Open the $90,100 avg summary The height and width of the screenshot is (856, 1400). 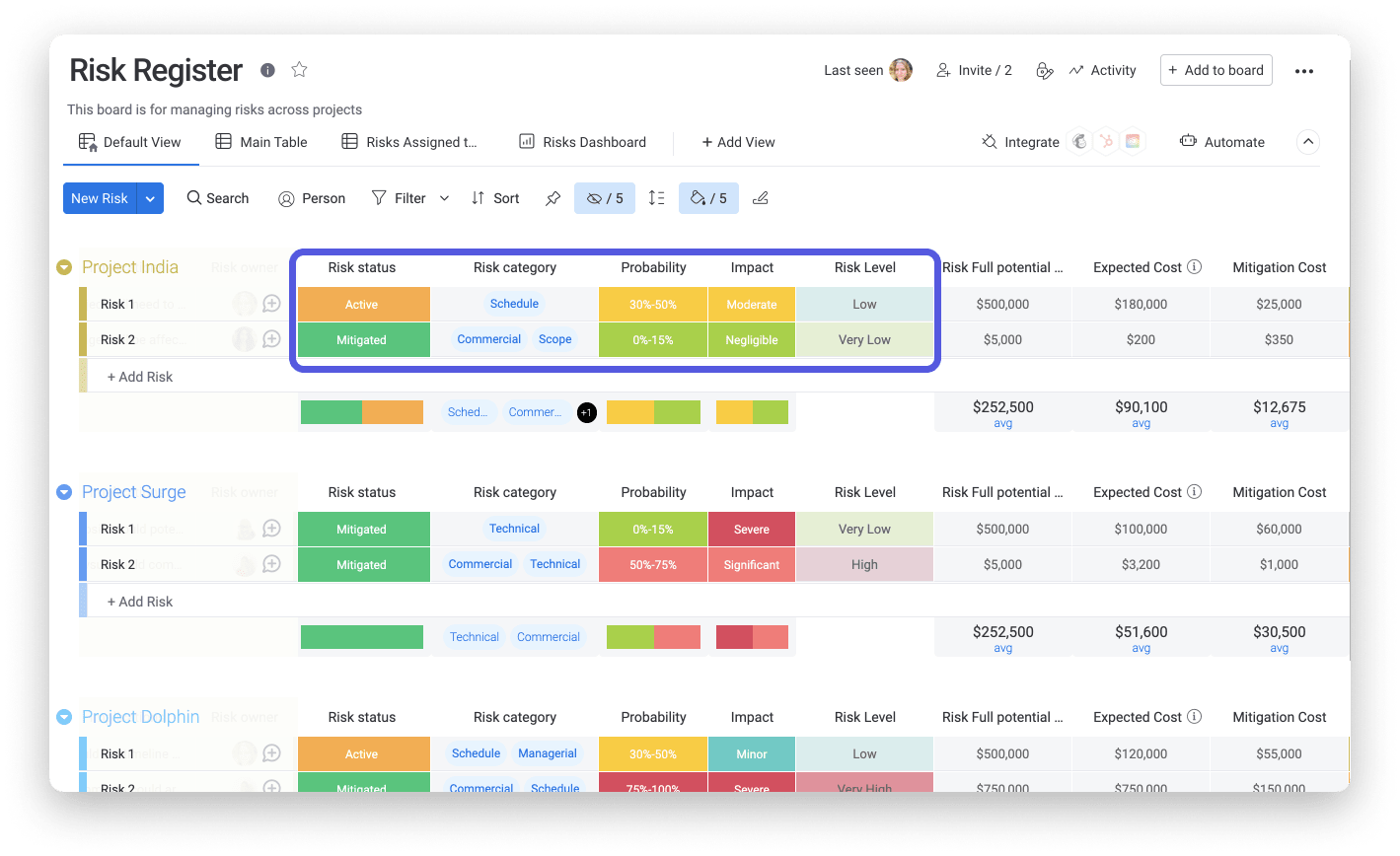point(1141,413)
